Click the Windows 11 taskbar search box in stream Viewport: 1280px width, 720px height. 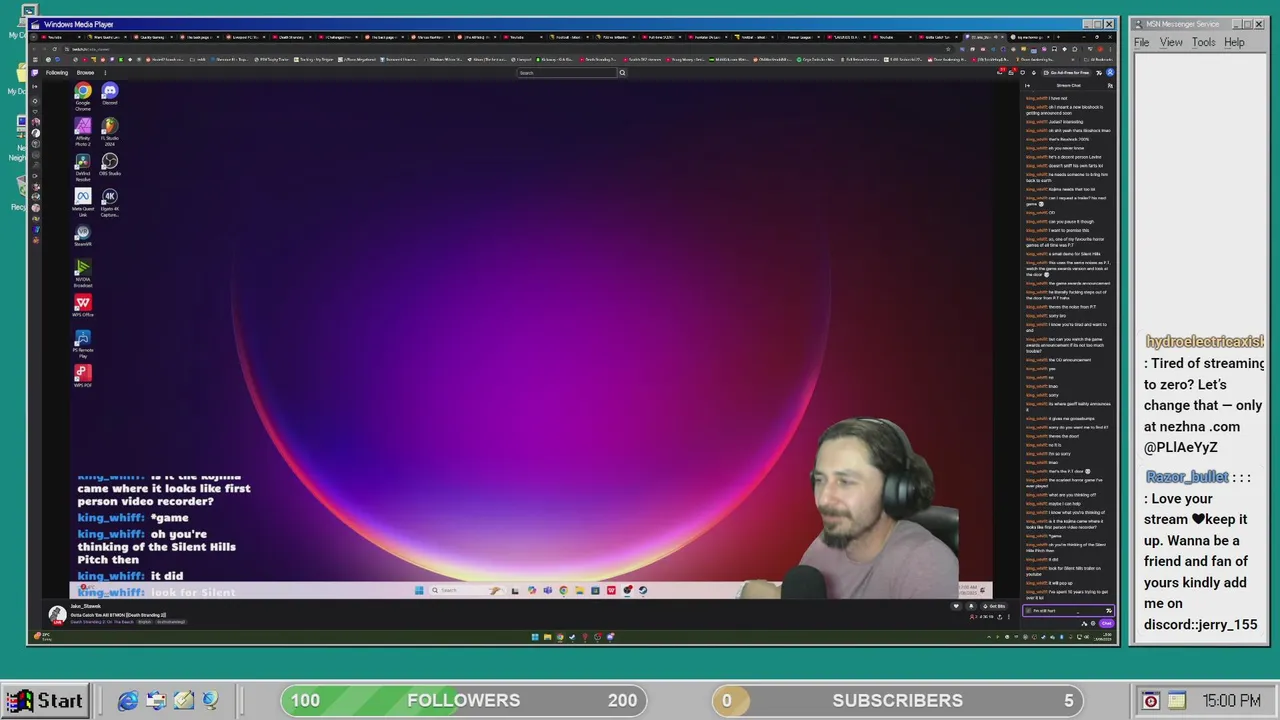tap(467, 590)
